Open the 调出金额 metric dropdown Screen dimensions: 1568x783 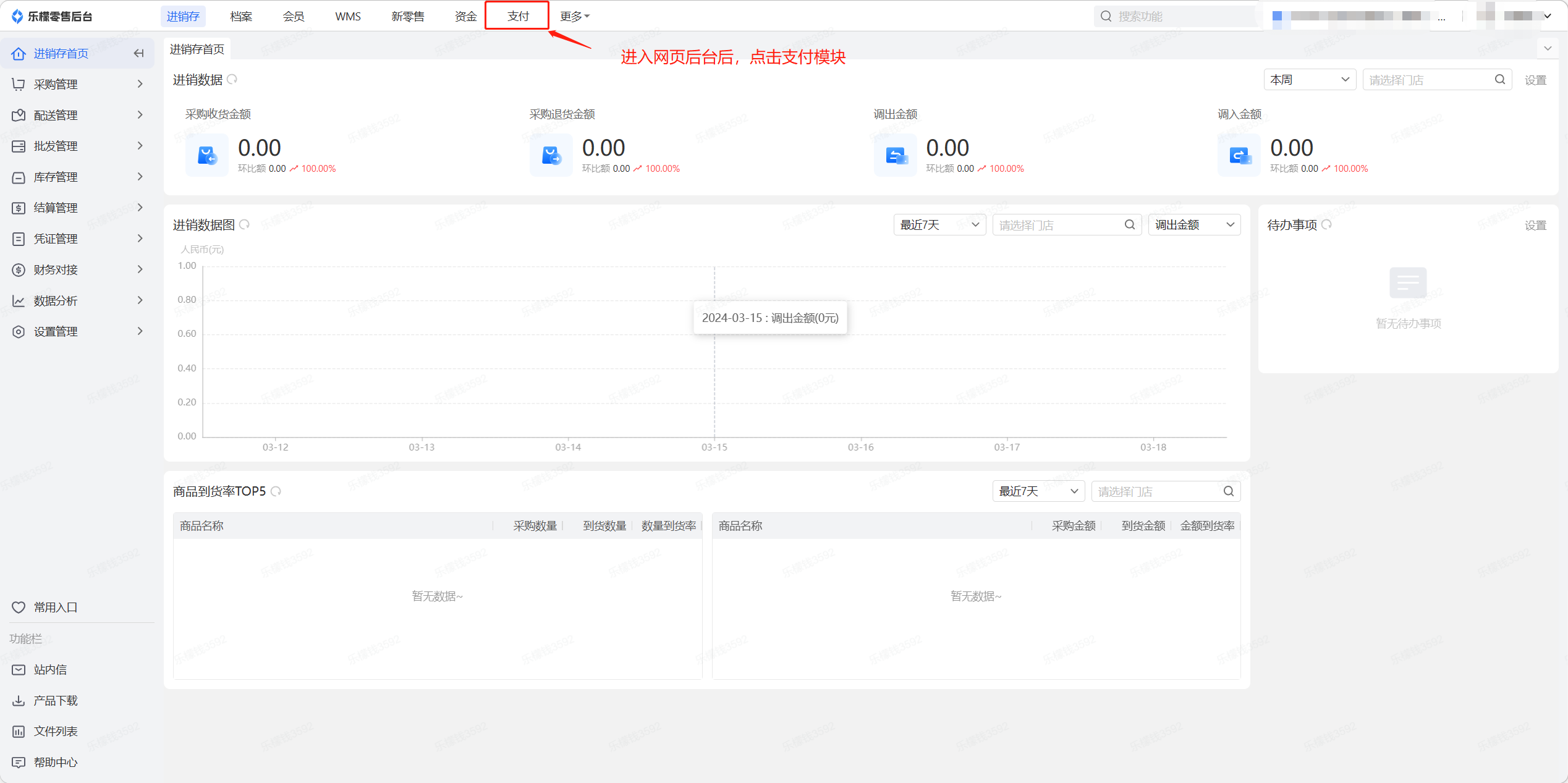(1193, 225)
